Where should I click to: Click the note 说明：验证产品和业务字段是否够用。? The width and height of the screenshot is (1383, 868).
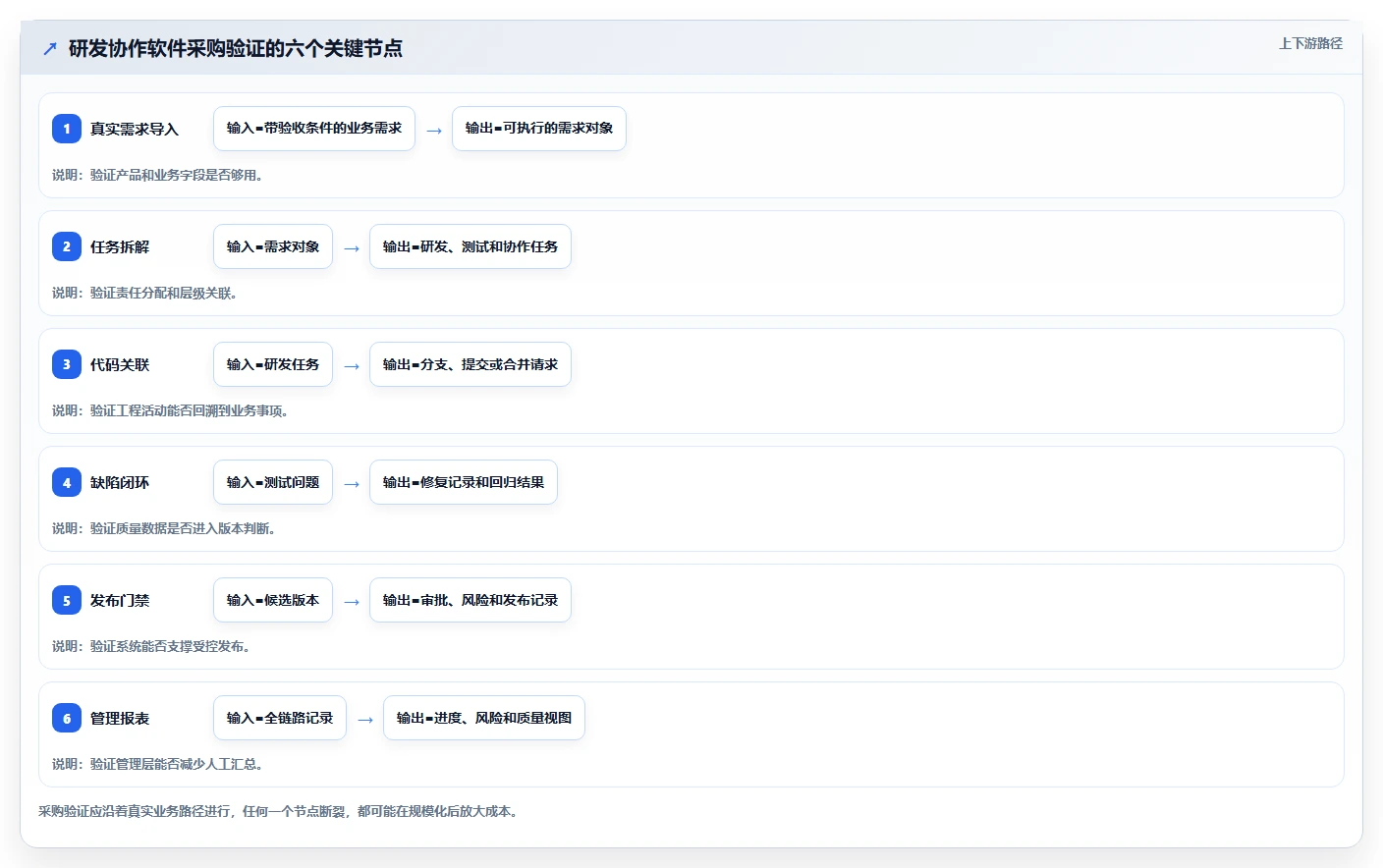tap(157, 175)
